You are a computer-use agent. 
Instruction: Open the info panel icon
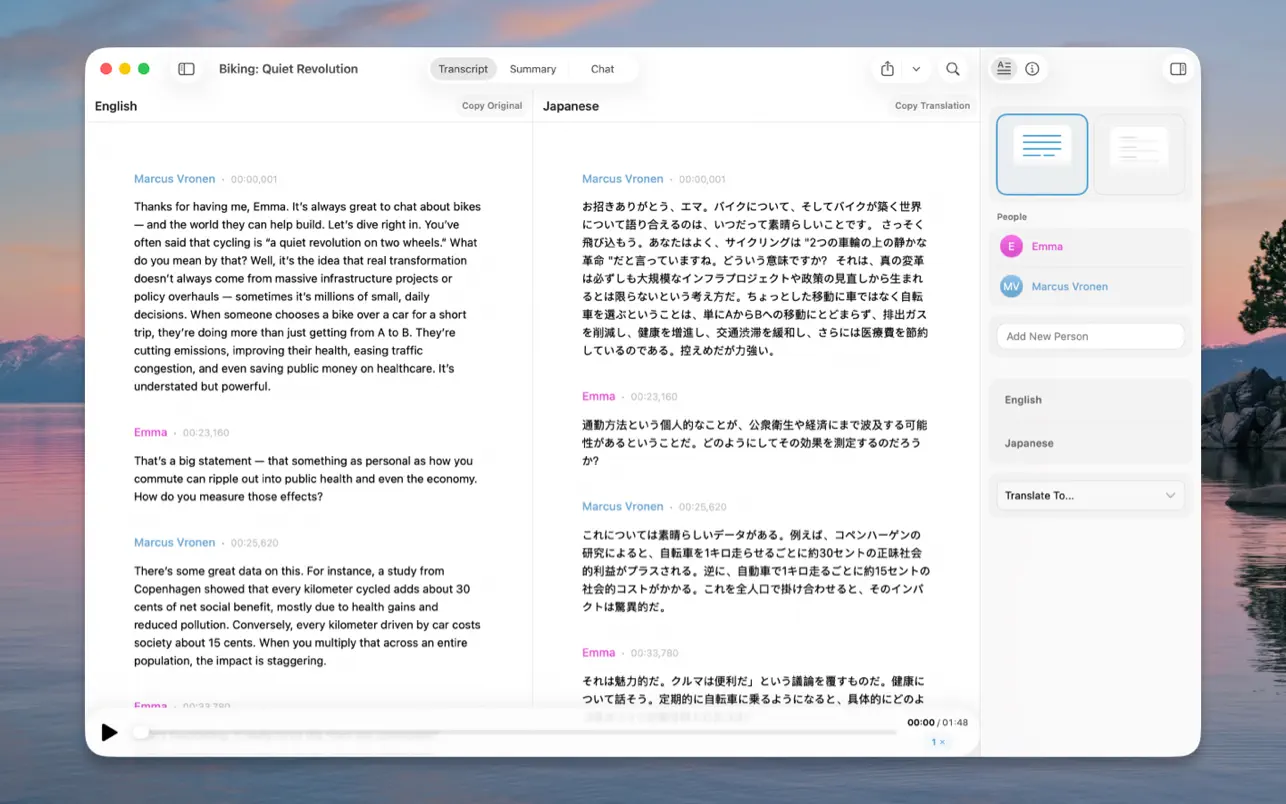(x=1032, y=69)
